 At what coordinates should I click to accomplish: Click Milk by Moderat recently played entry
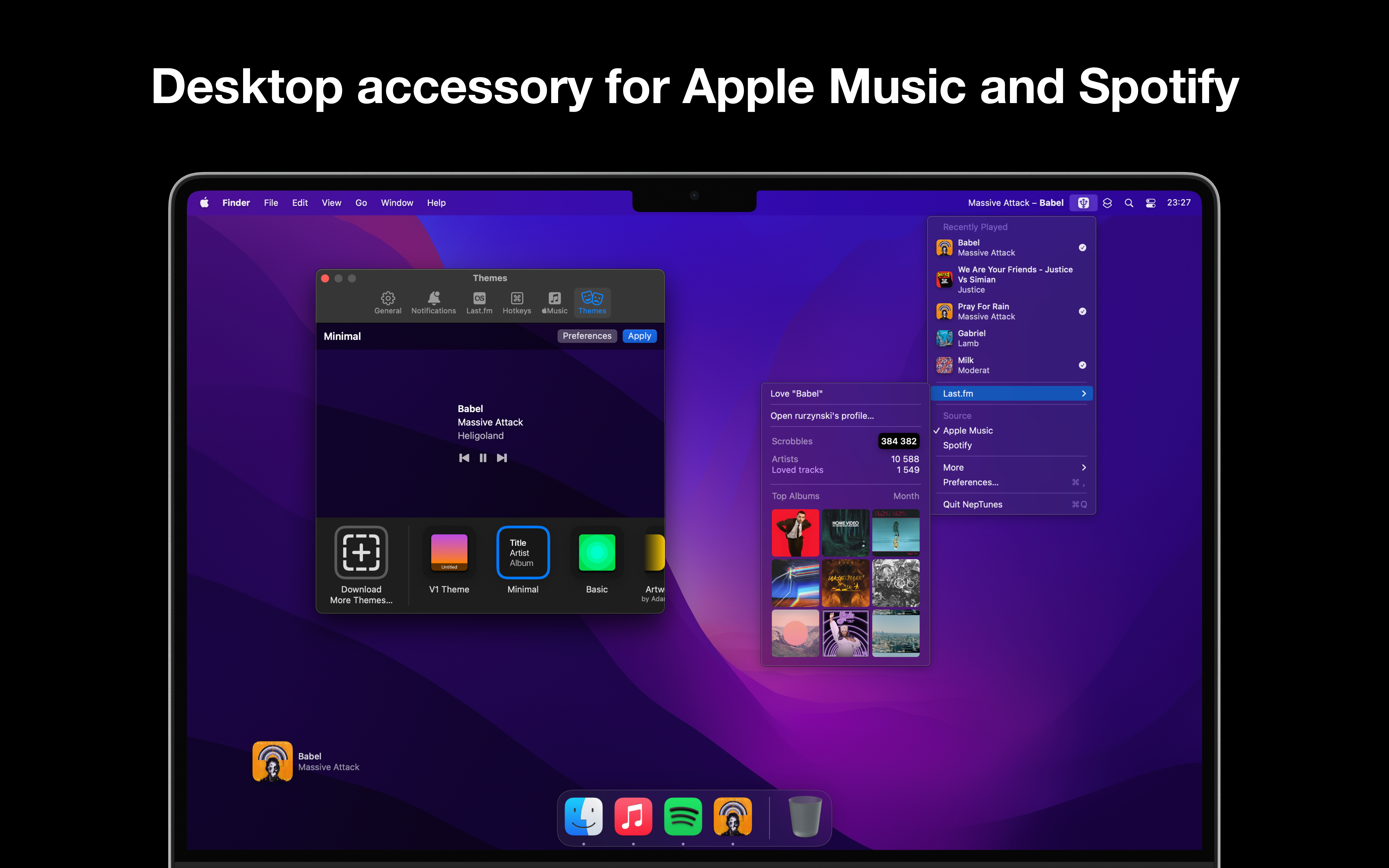(1011, 365)
